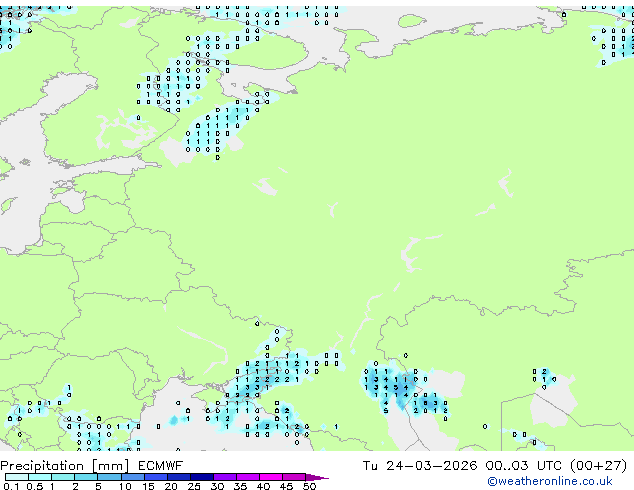Open the weatheronline.co.uk copyright link
634x490 pixels.
pos(549,481)
